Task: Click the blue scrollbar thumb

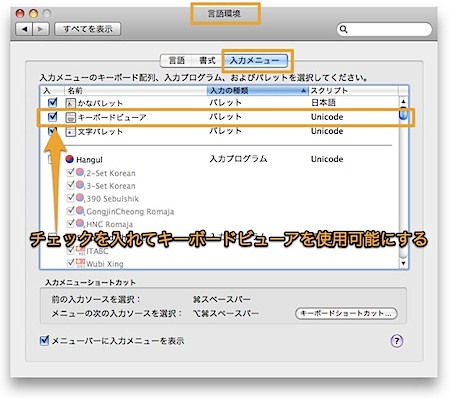Action: pos(403,114)
